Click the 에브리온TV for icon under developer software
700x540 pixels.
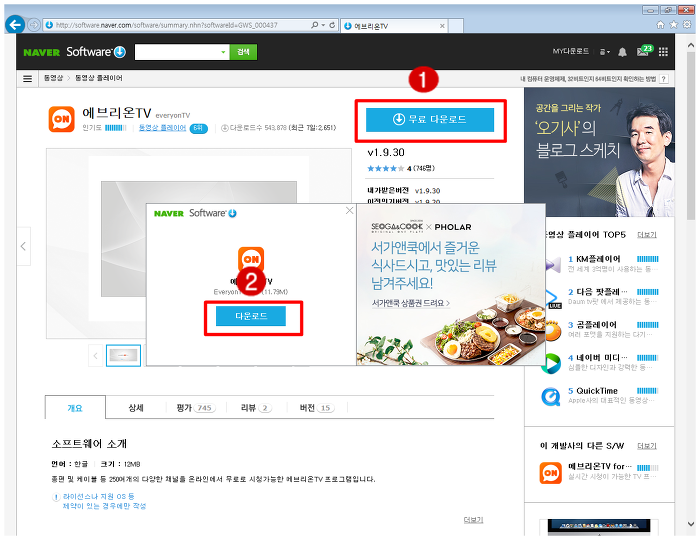tap(550, 473)
